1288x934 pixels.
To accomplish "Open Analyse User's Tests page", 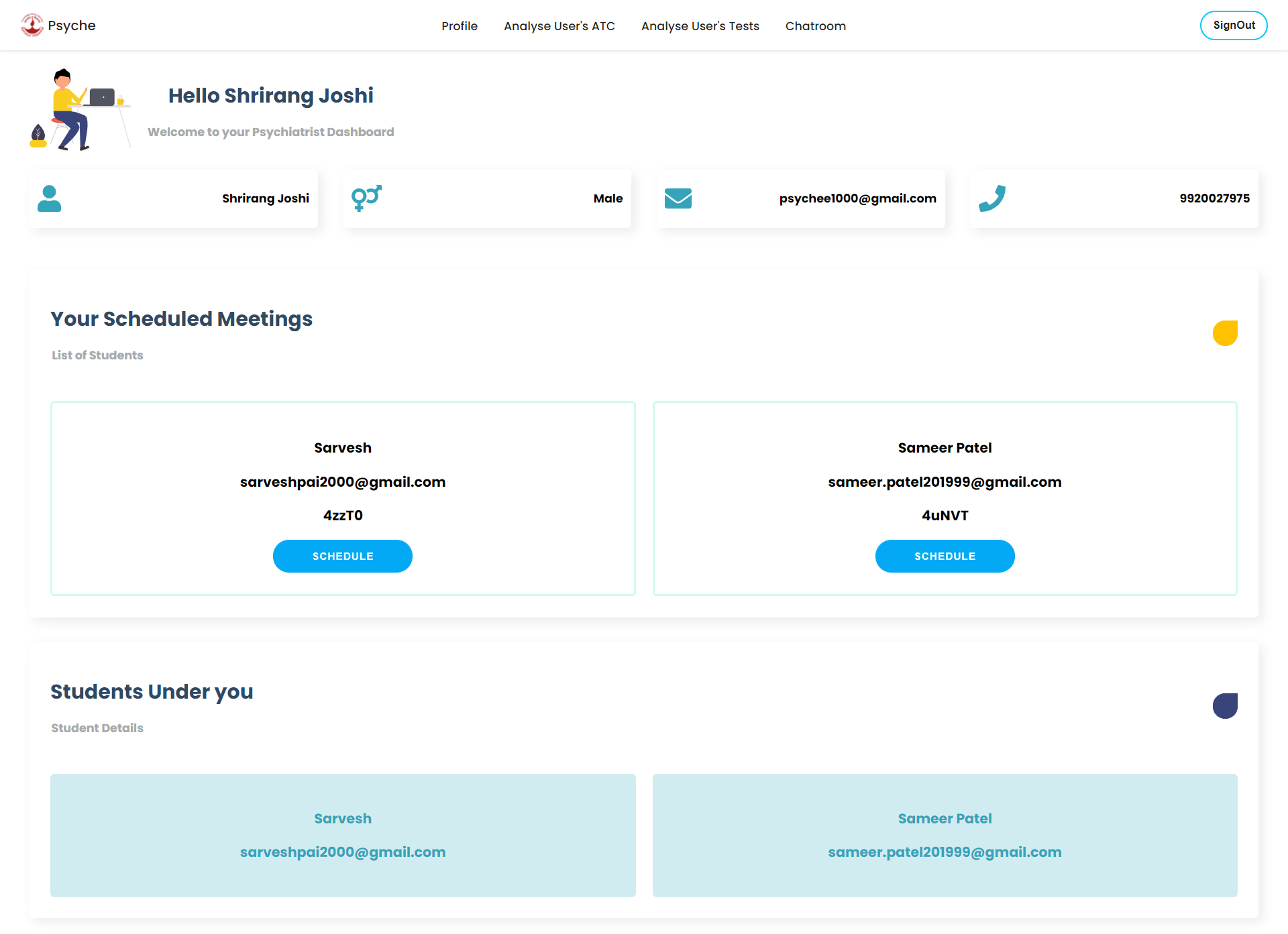I will click(700, 26).
